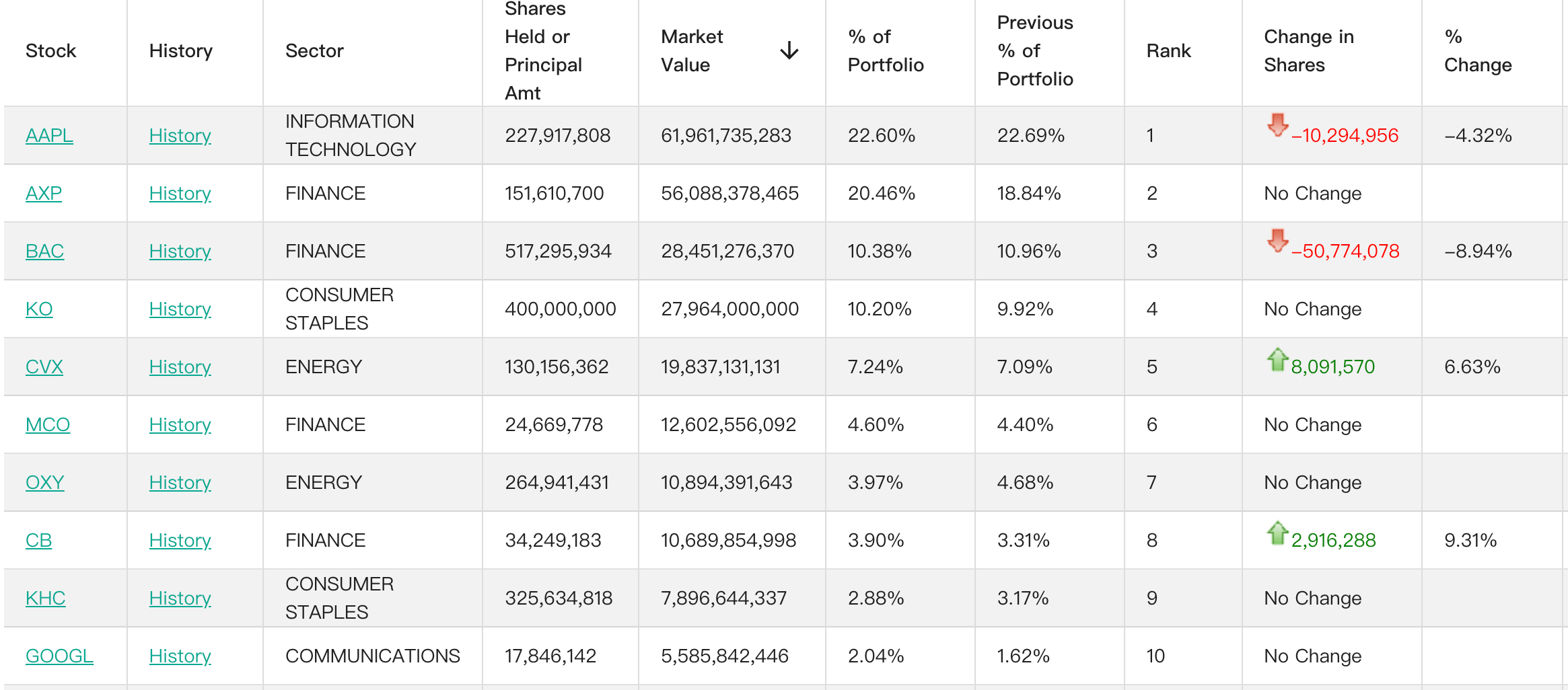Sort by the % of Portfolio header
Viewport: 1568px width, 690px height.
885,50
